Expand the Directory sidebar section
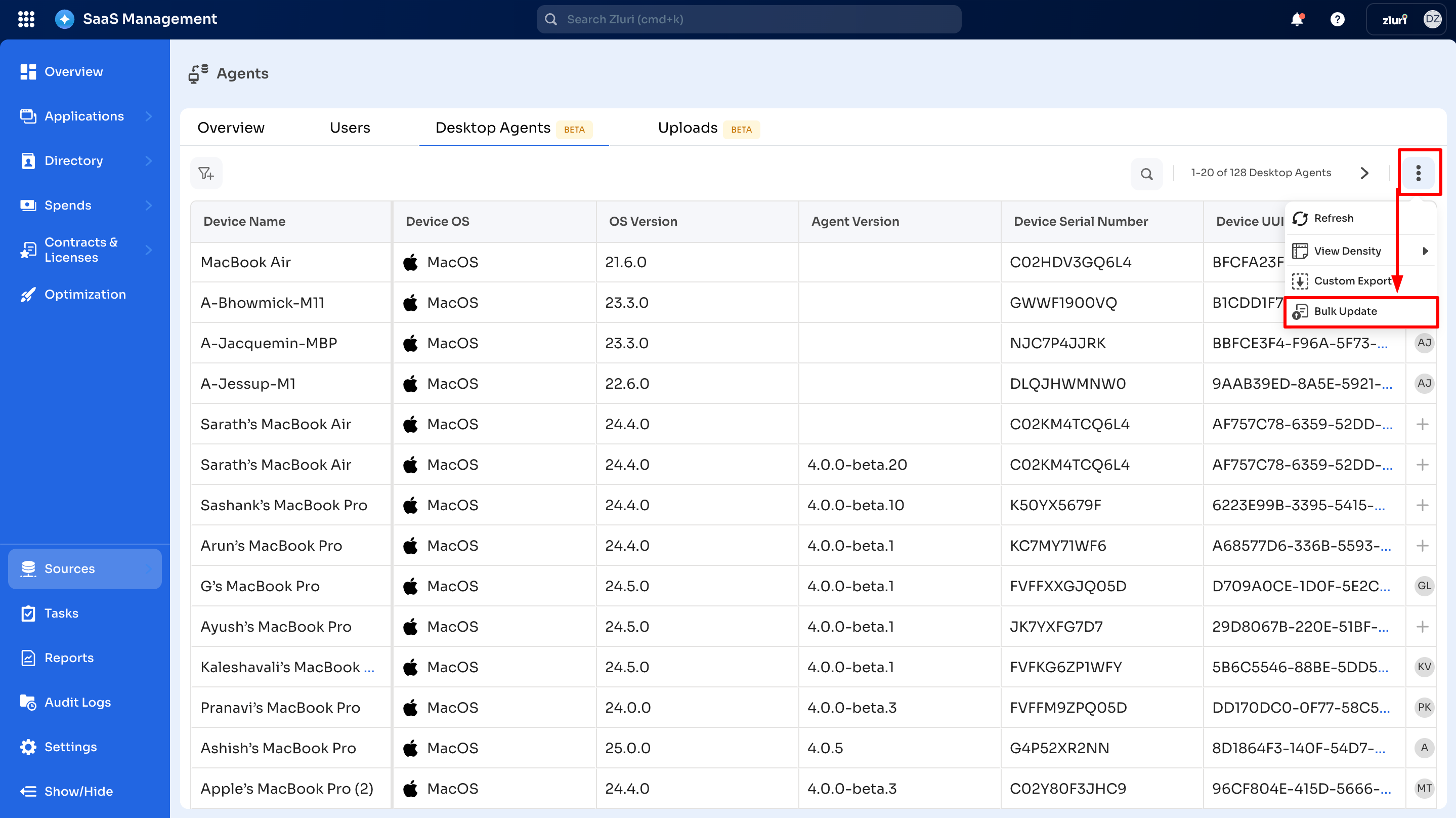This screenshot has height=818, width=1456. tap(149, 160)
